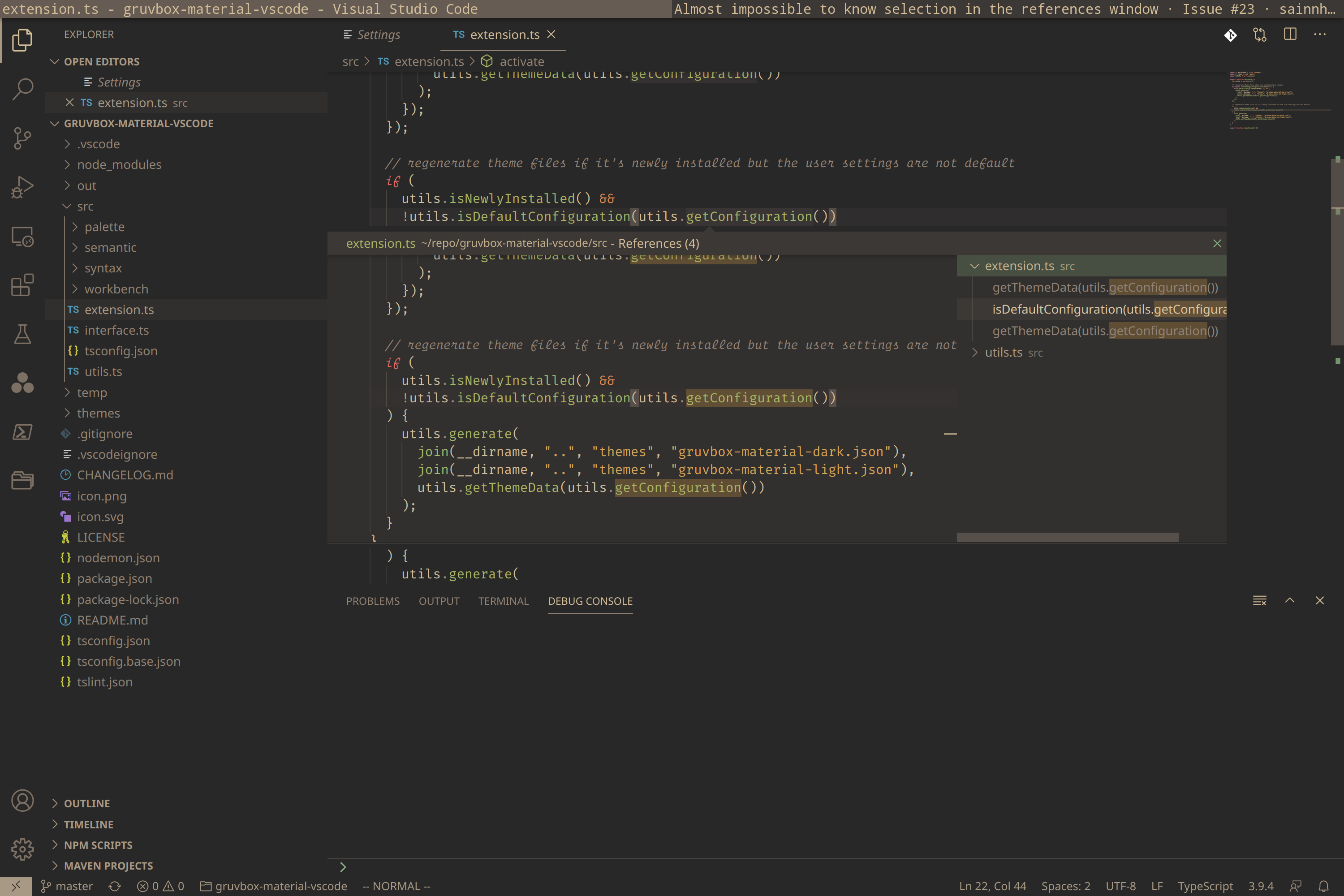
Task: Switch to the Settings tab
Action: [378, 34]
